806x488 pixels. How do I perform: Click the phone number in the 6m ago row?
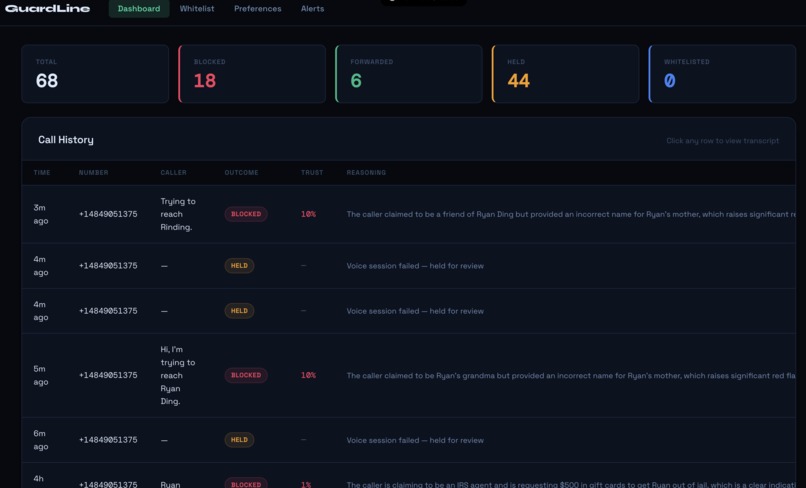[x=108, y=440]
